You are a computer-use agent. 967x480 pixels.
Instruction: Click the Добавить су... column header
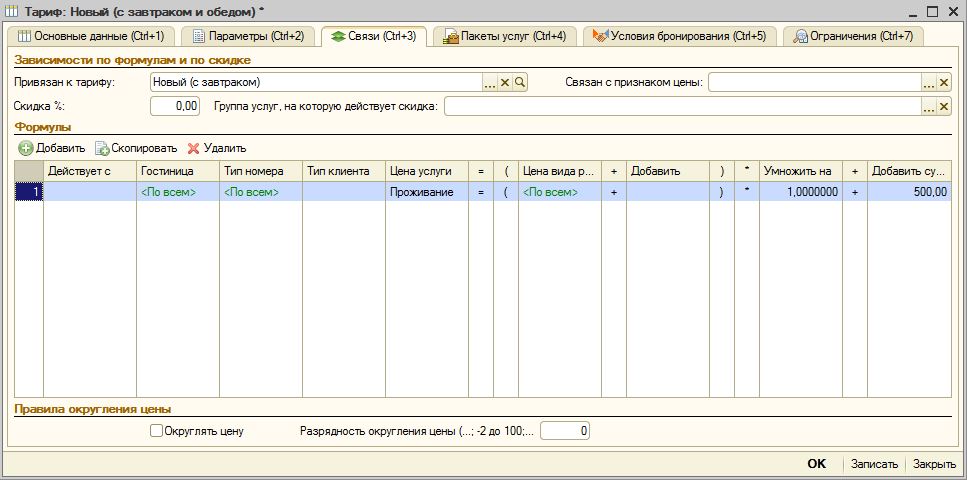pos(910,172)
